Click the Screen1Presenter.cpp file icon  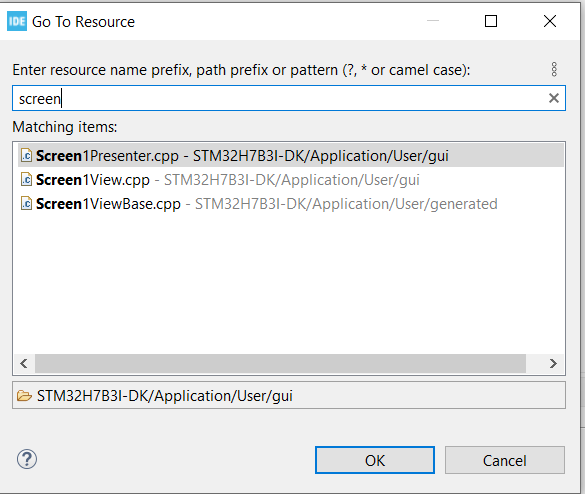click(26, 156)
